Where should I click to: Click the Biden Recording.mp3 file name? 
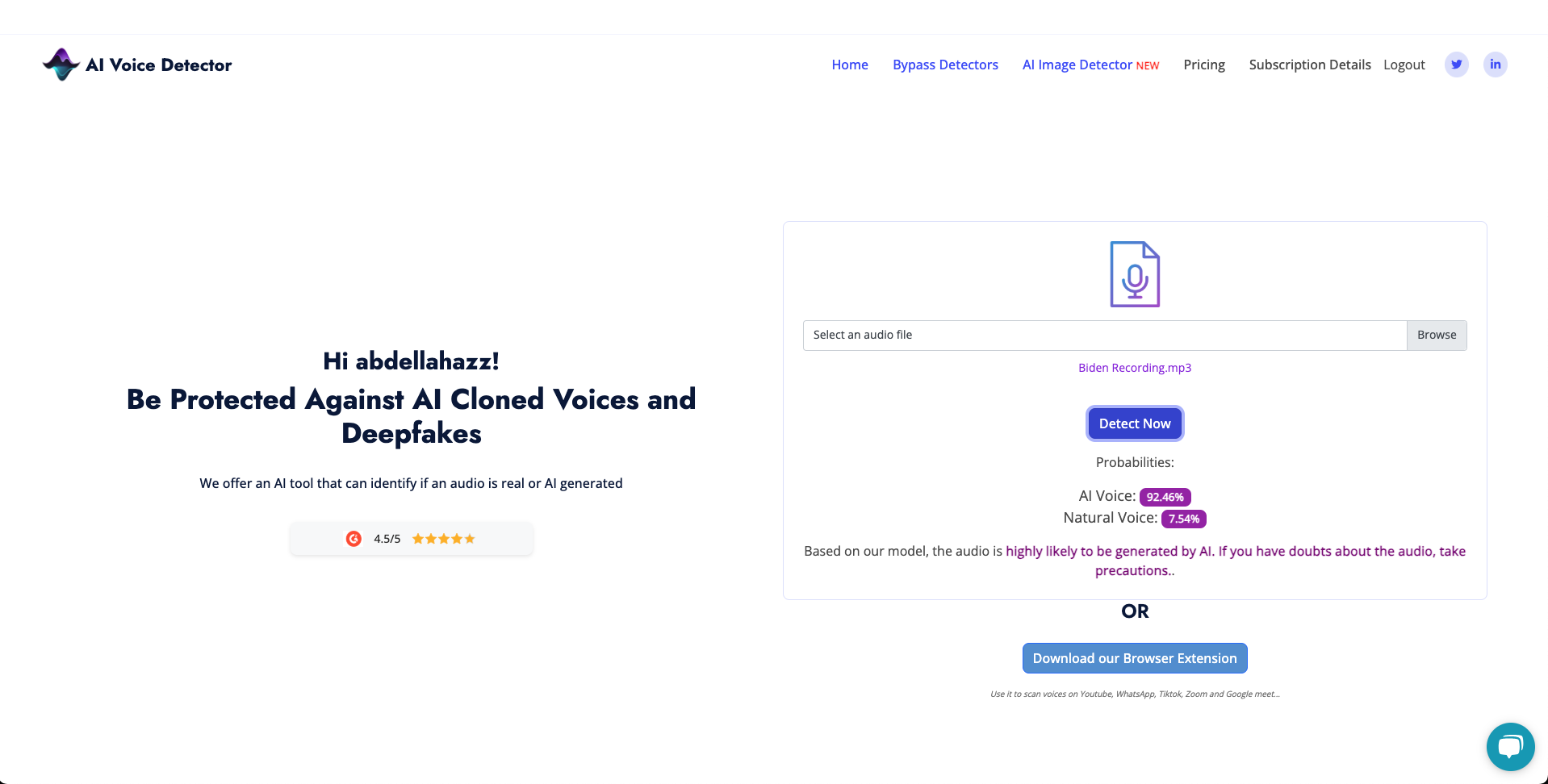pyautogui.click(x=1135, y=368)
